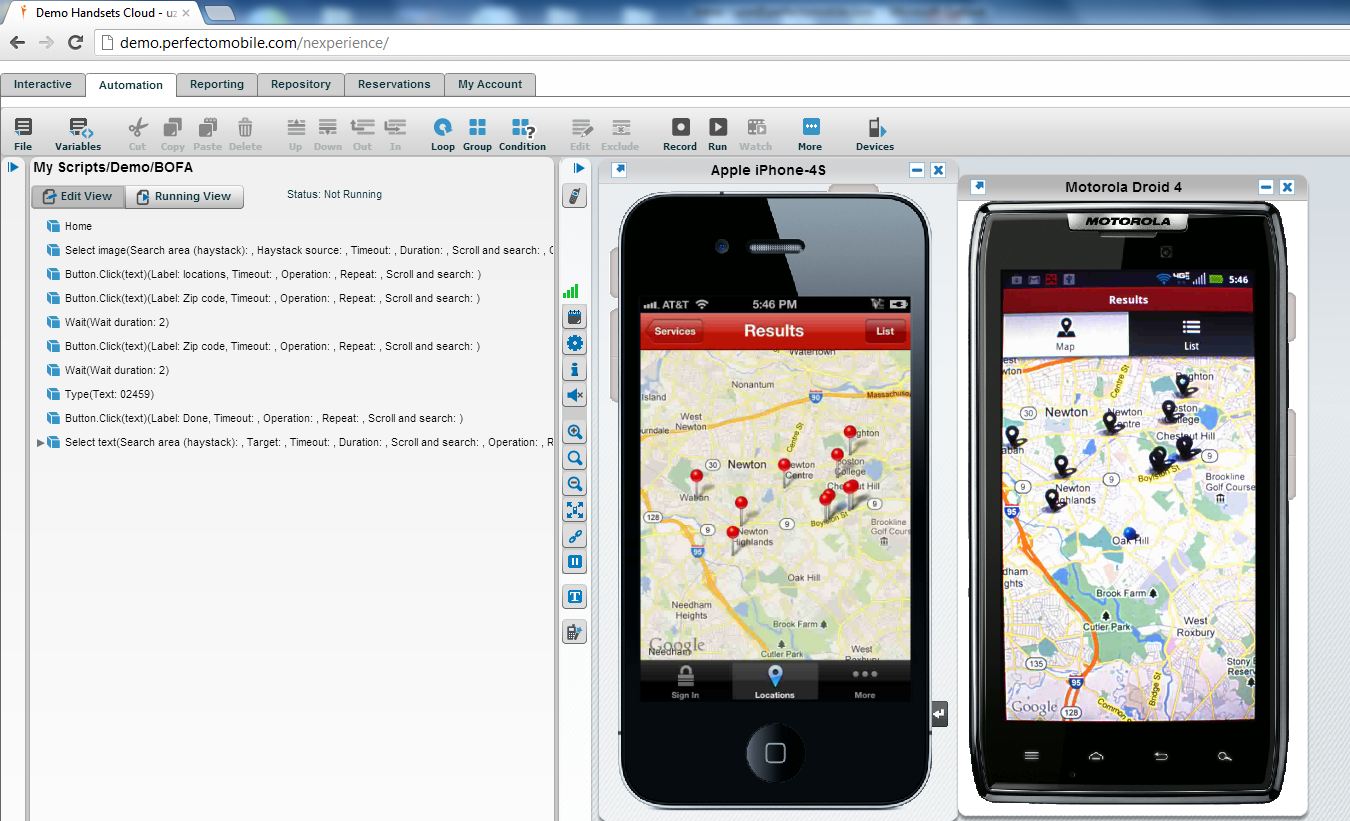
Task: Click the handset icon in vertical toolbar
Action: 575,196
